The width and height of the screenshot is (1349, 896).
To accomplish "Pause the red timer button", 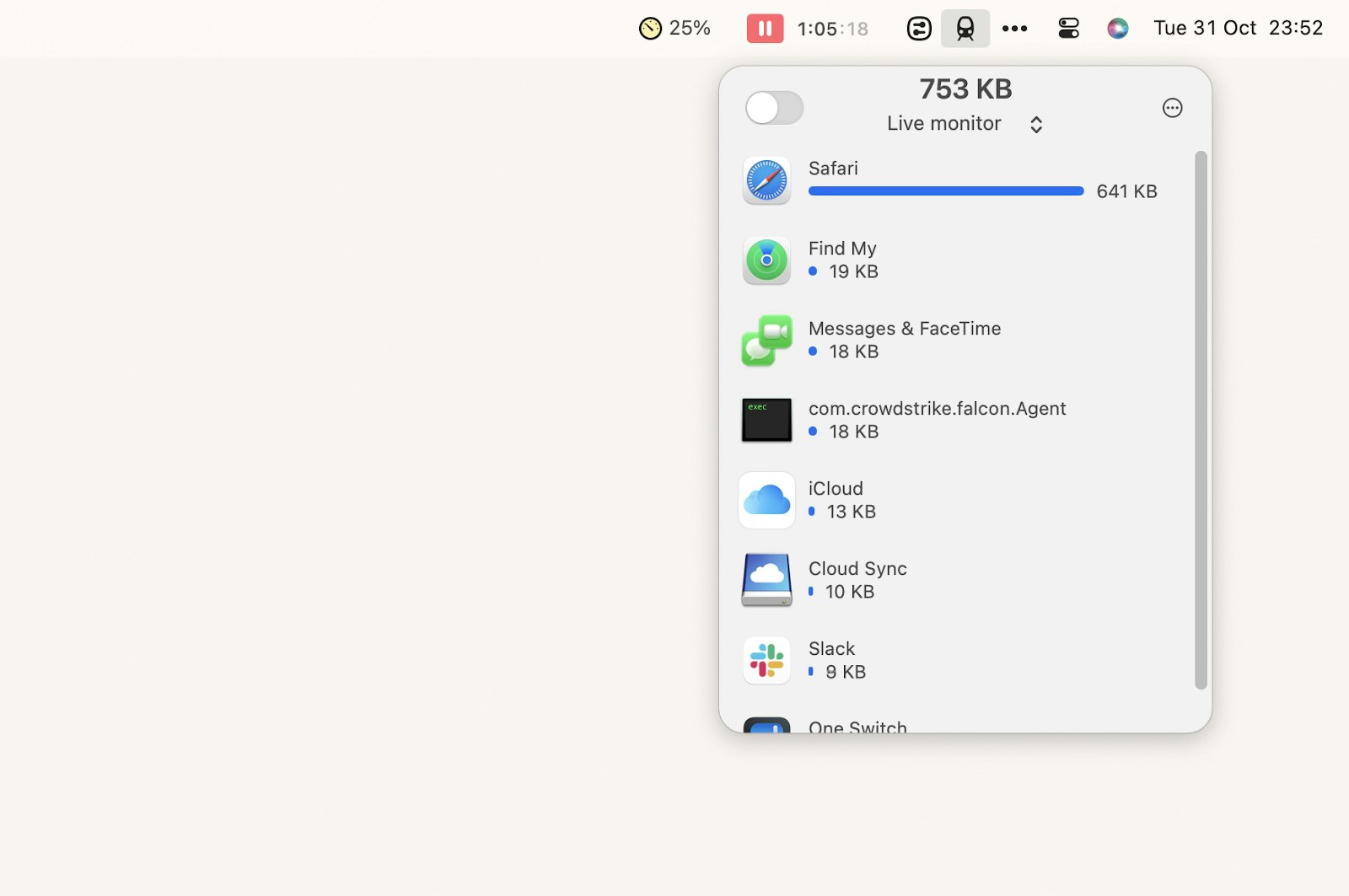I will (x=765, y=29).
